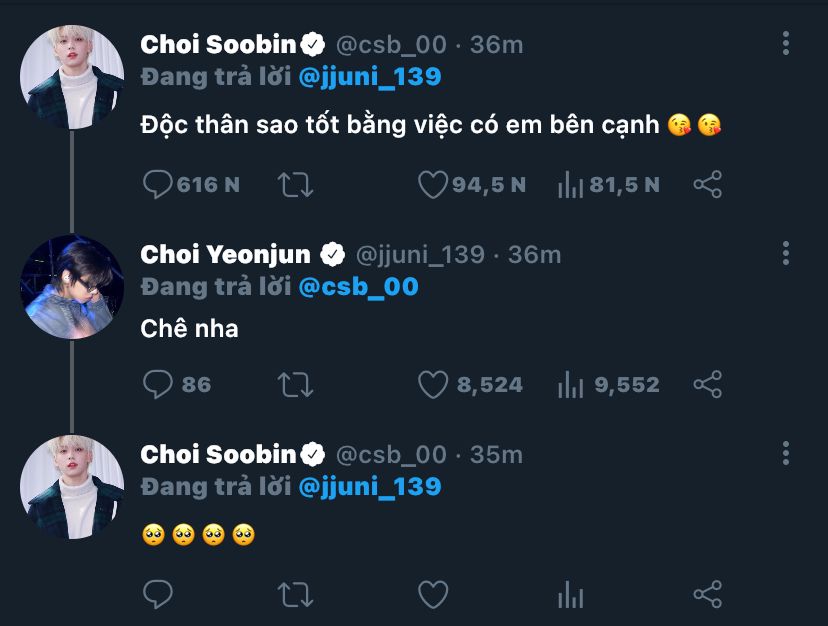Open the 36m timestamp on Soobin's first tweet

497,45
